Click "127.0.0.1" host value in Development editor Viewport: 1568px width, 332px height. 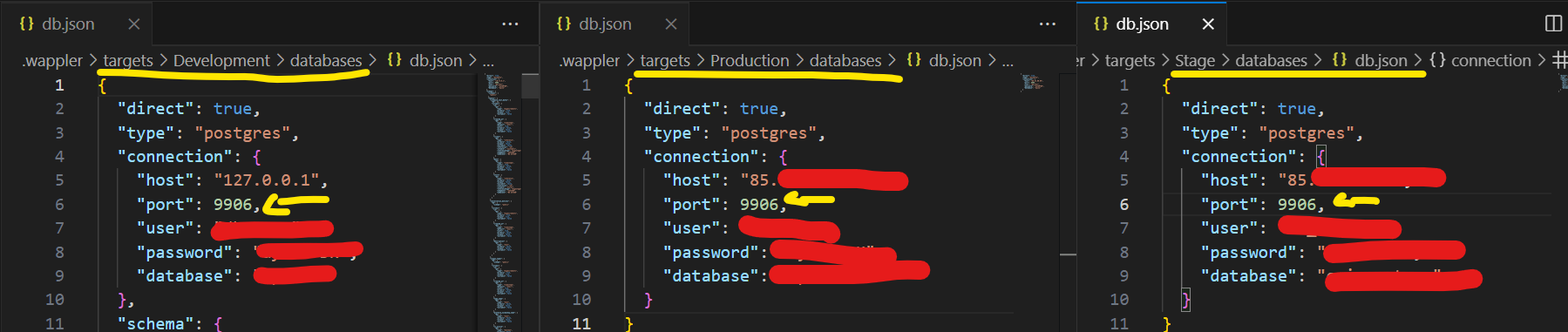pyautogui.click(x=266, y=180)
